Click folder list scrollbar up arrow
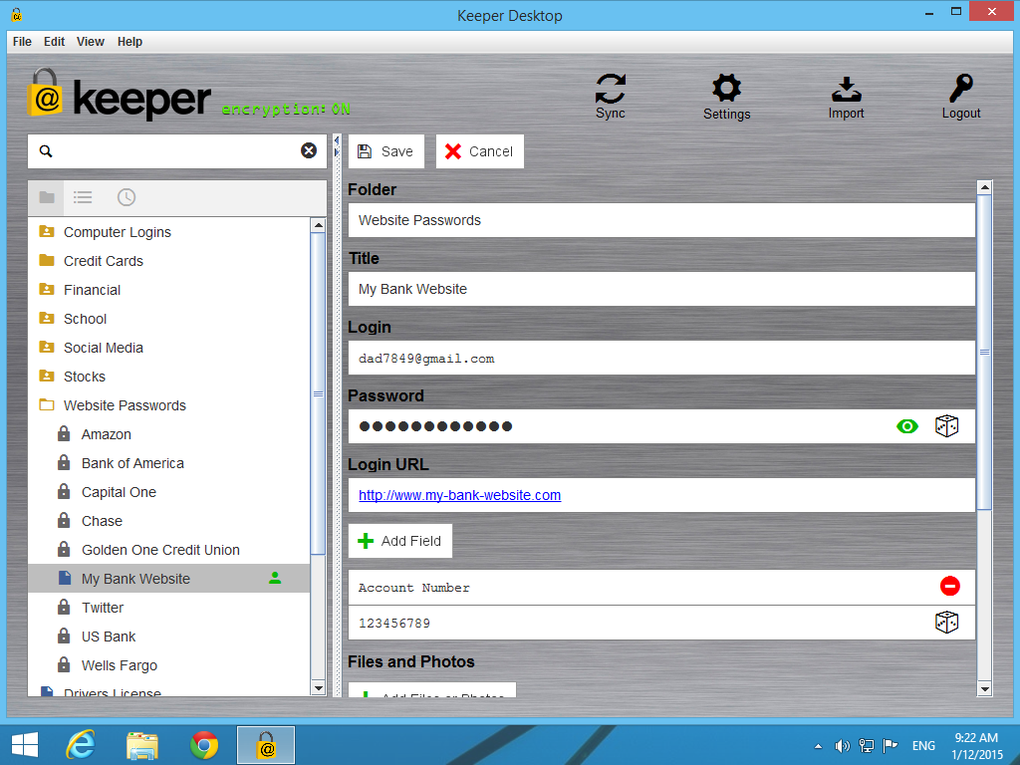 pos(318,225)
